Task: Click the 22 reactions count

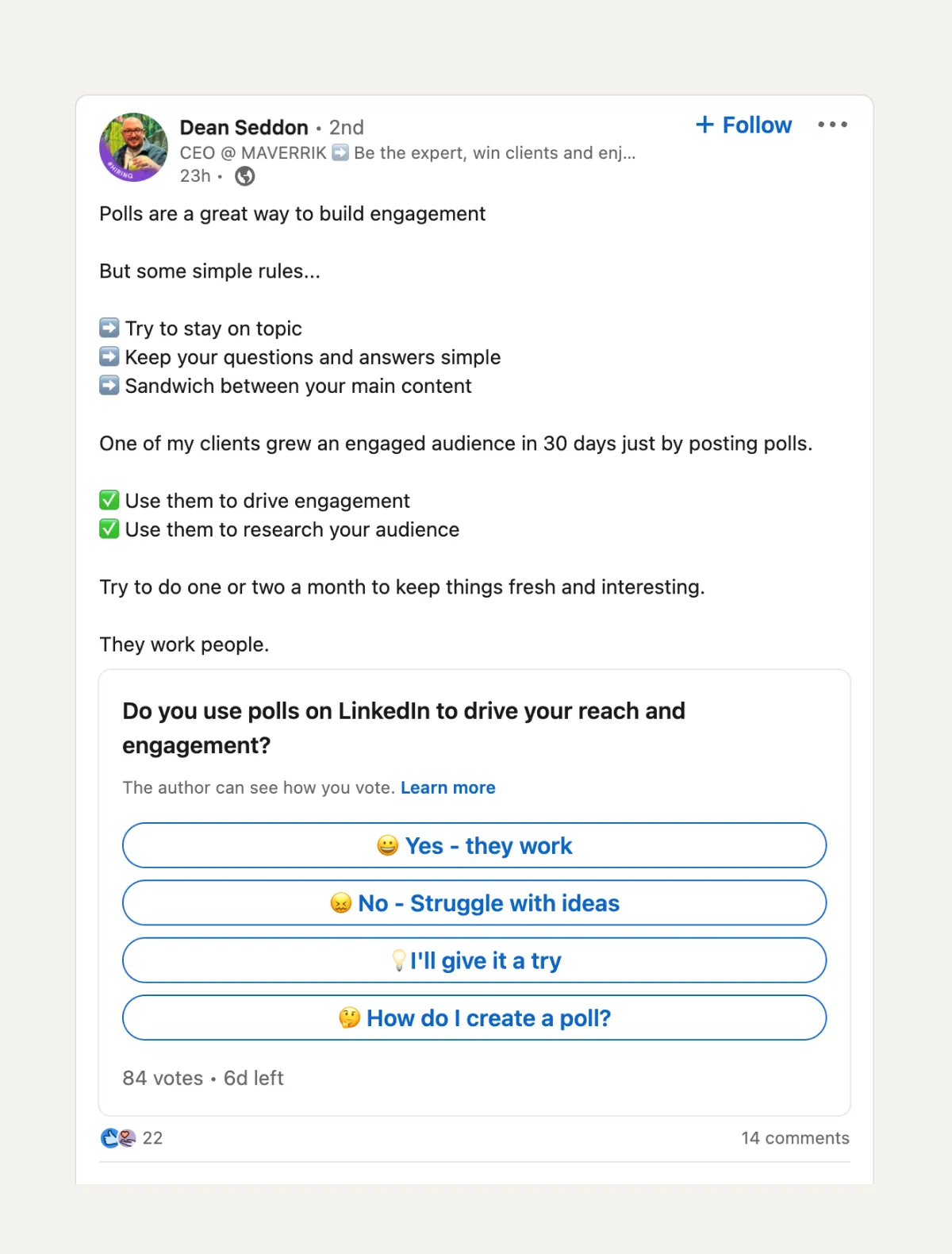Action: (x=152, y=1138)
